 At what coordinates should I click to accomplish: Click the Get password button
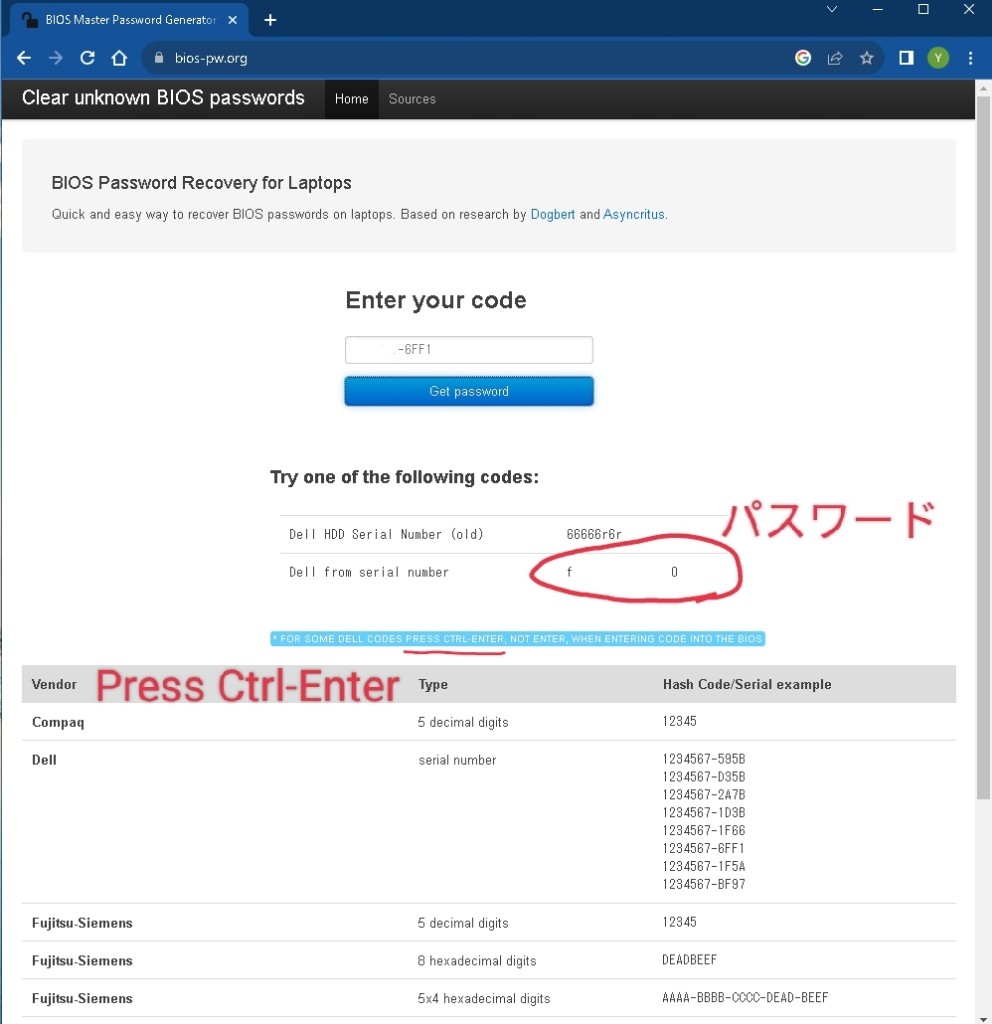click(x=469, y=391)
